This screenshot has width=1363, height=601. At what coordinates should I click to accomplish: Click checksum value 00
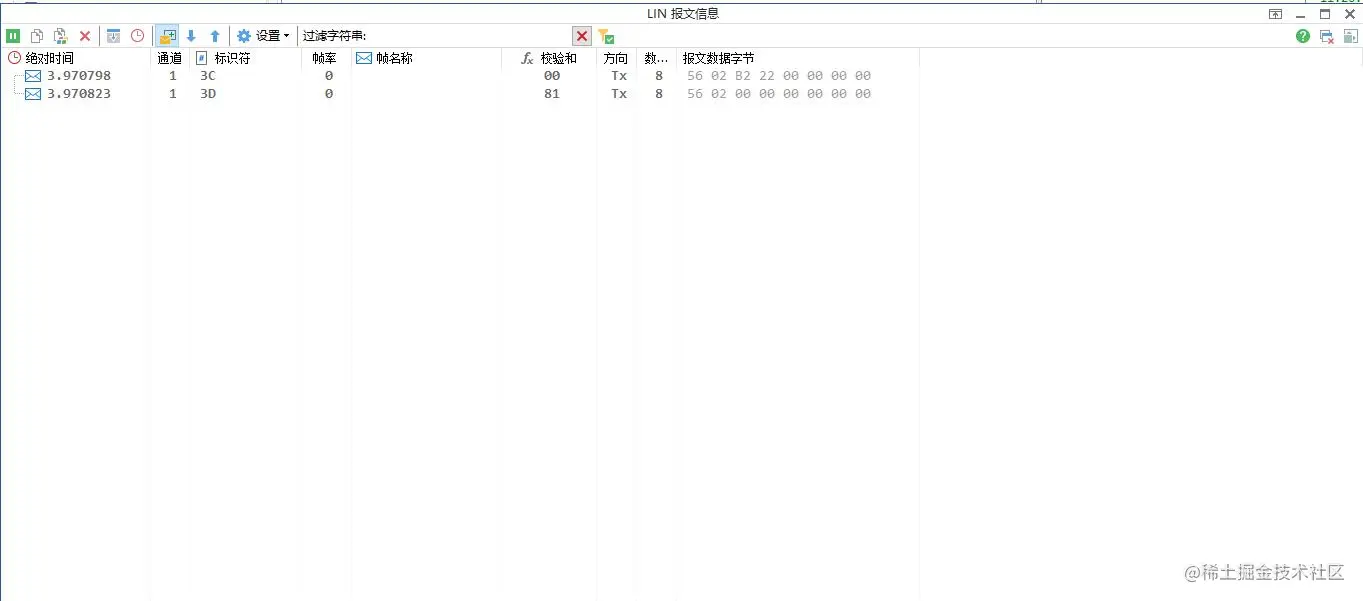pos(552,76)
